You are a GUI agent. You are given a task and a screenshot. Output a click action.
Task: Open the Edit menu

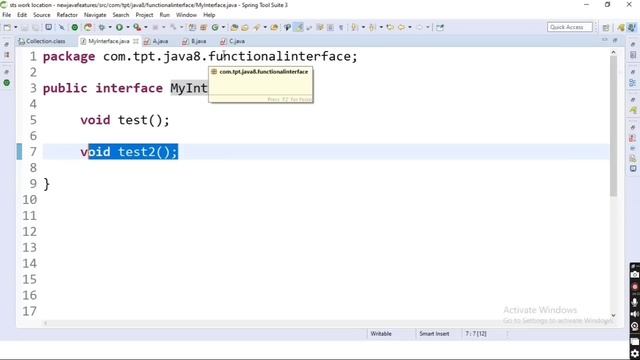click(x=22, y=15)
